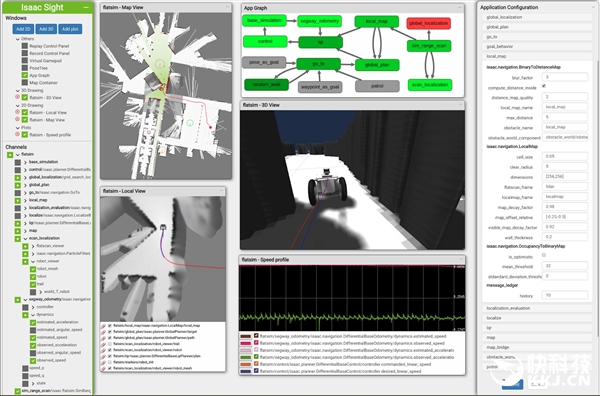Click the Add plot button

click(70, 29)
